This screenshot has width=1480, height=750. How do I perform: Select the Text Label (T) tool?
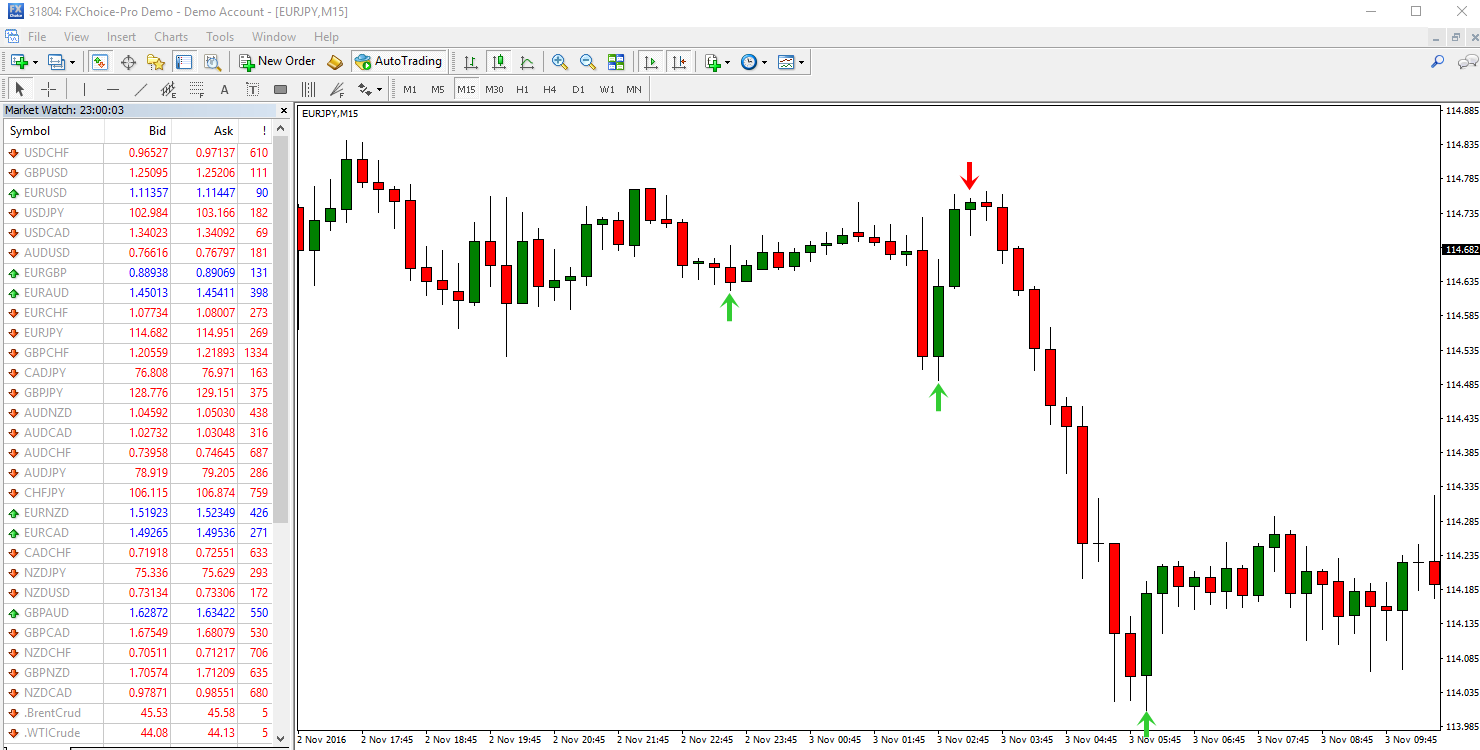coord(252,89)
